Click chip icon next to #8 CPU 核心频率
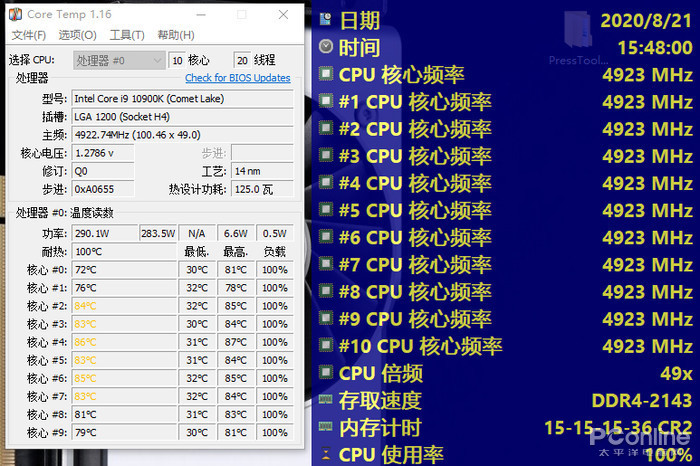 pos(326,291)
